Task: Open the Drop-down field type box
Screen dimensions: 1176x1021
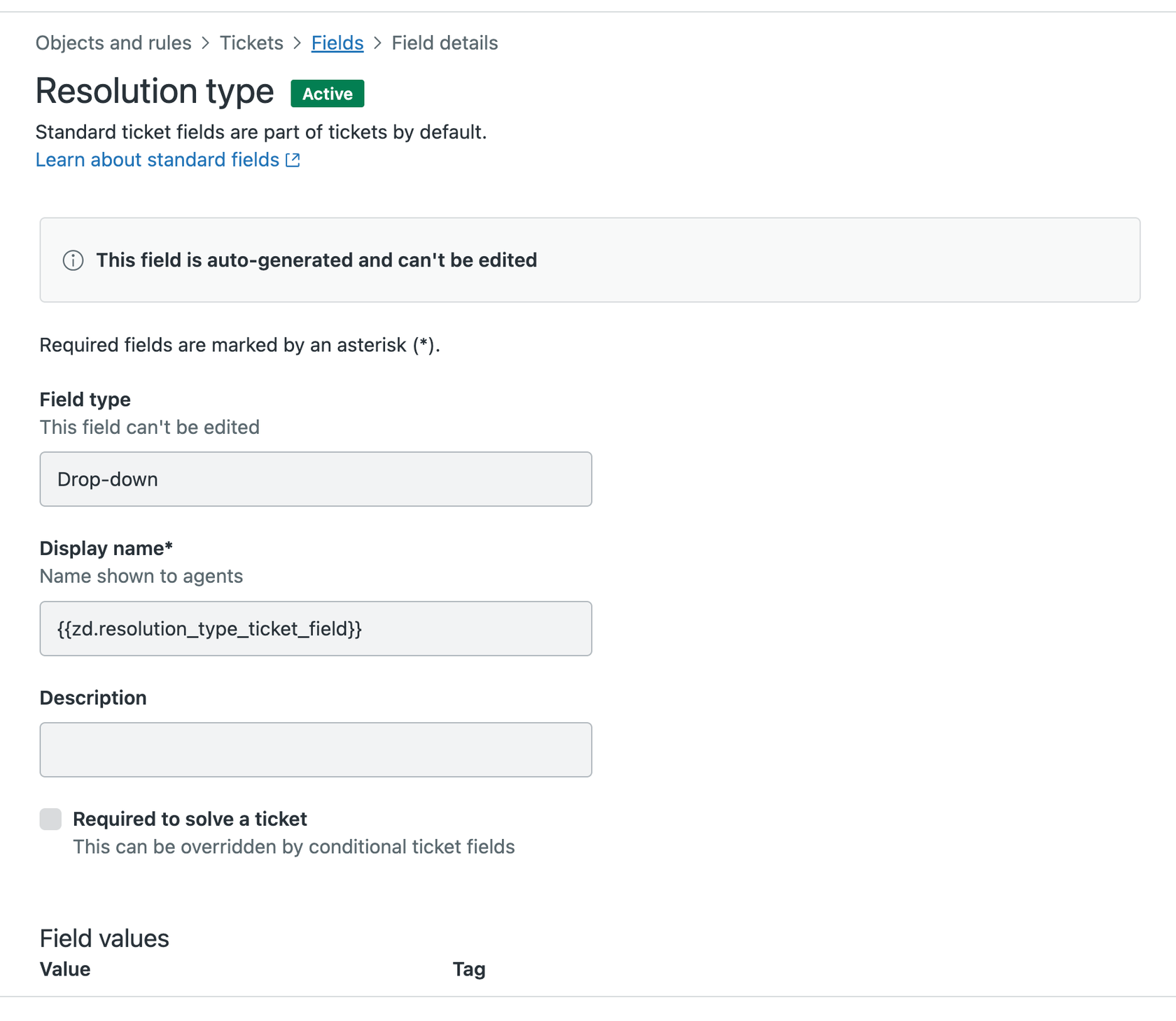Action: pos(316,479)
